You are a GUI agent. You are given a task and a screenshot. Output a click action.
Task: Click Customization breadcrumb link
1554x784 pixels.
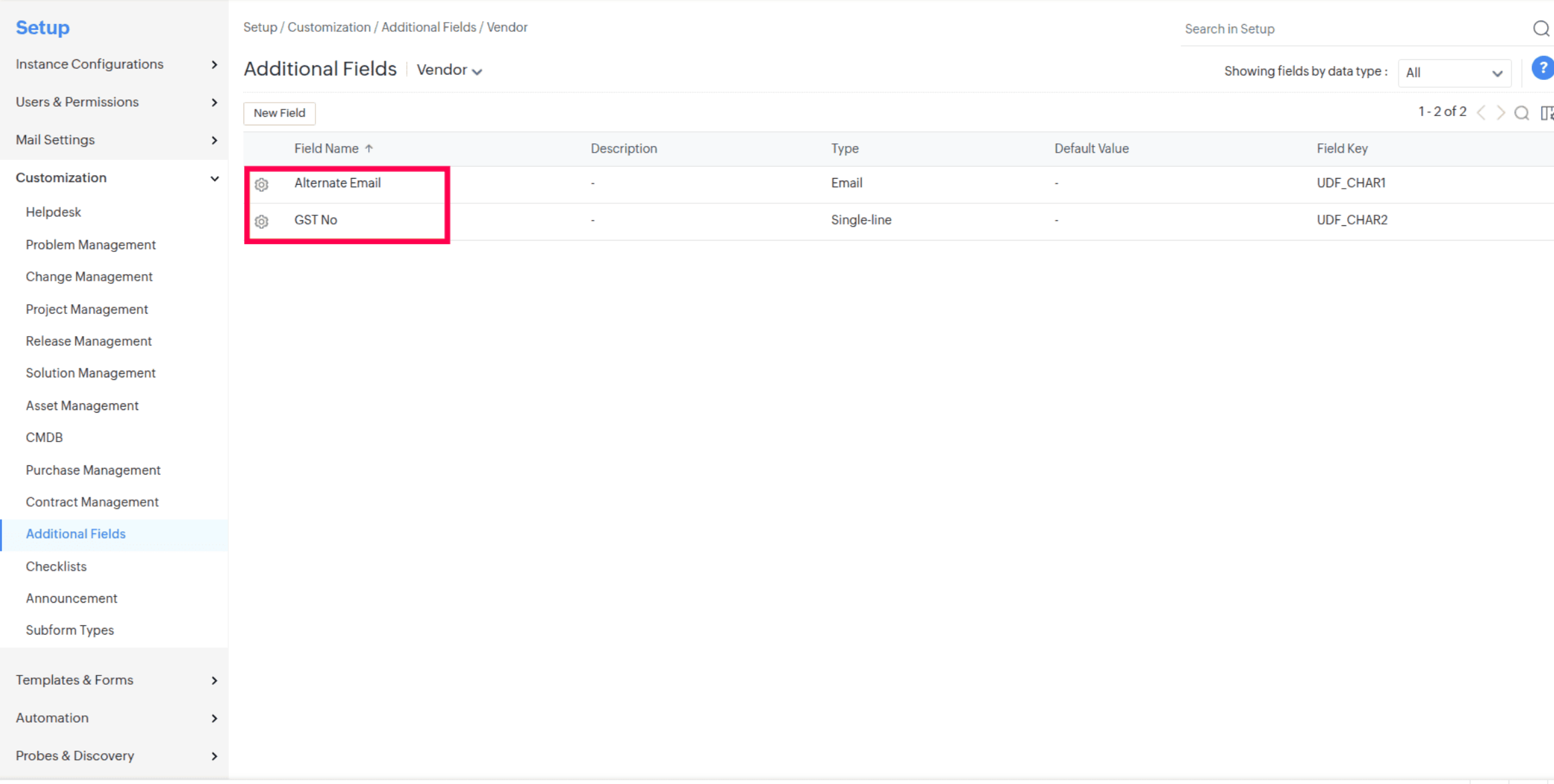coord(329,27)
